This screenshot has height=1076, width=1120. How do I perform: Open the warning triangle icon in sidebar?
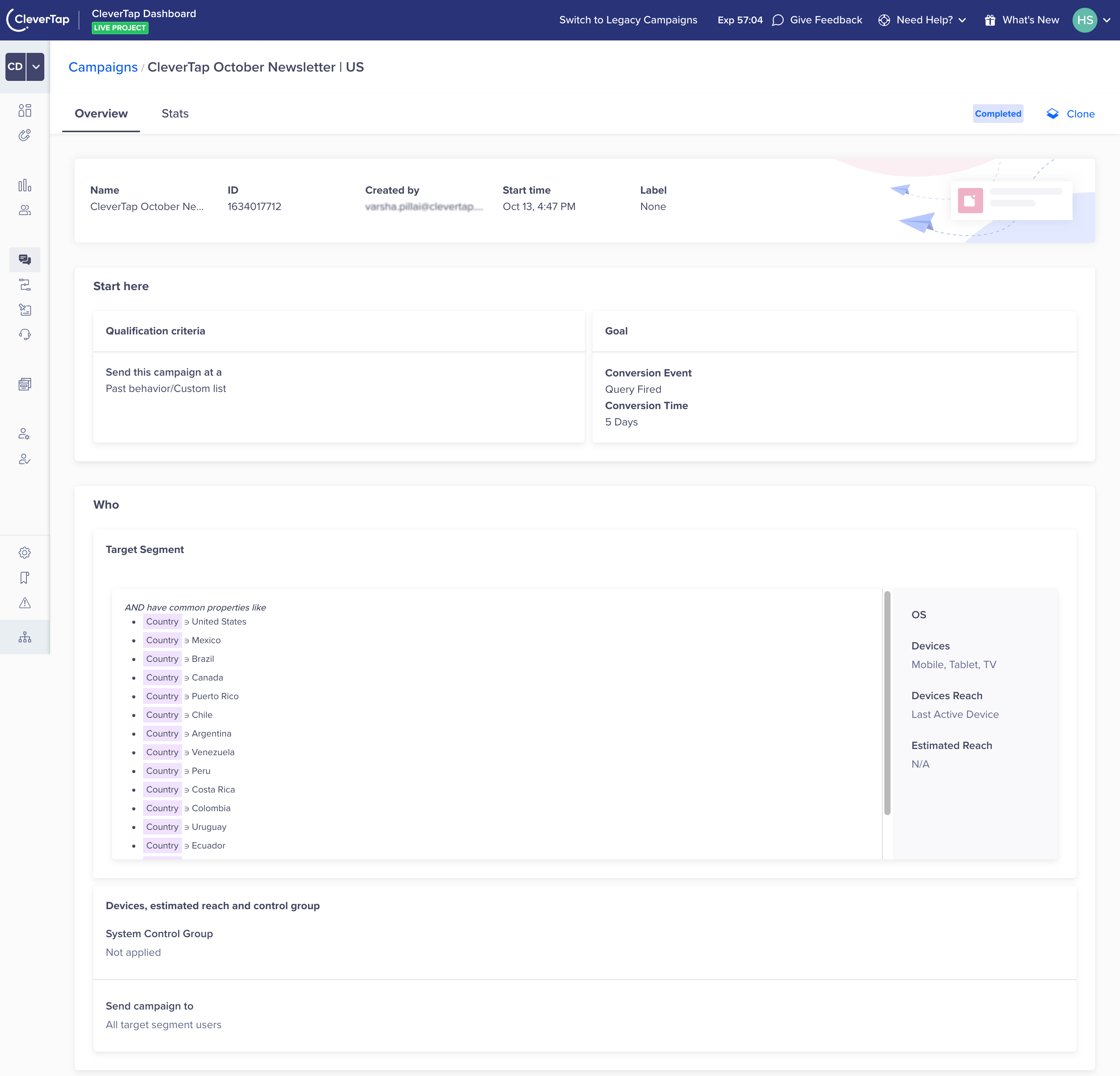[24, 603]
